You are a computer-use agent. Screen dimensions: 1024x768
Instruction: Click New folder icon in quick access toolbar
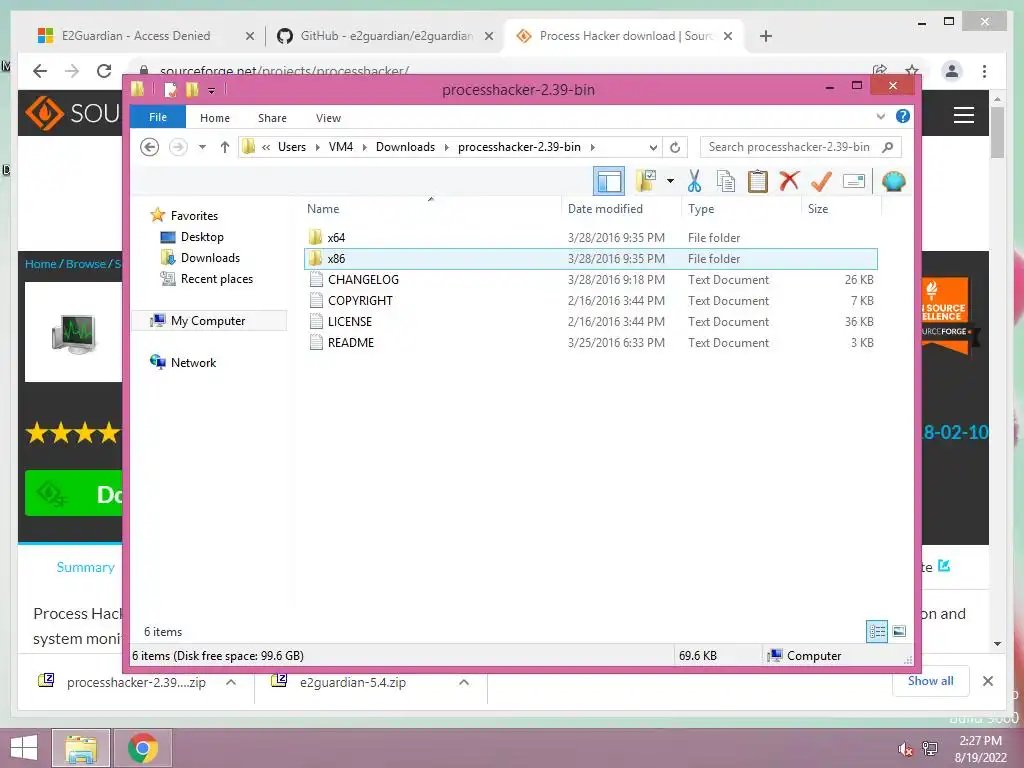pos(191,89)
